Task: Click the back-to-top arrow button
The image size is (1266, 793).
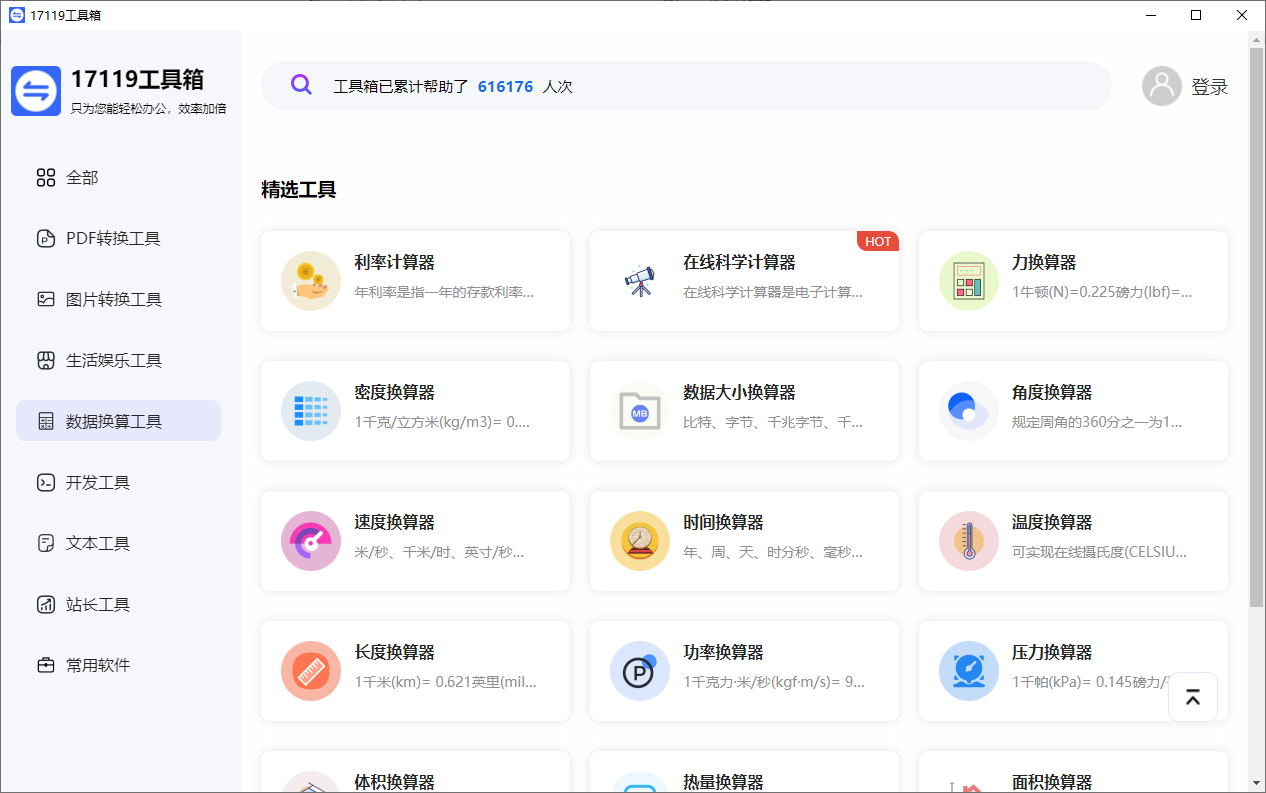Action: pos(1193,697)
